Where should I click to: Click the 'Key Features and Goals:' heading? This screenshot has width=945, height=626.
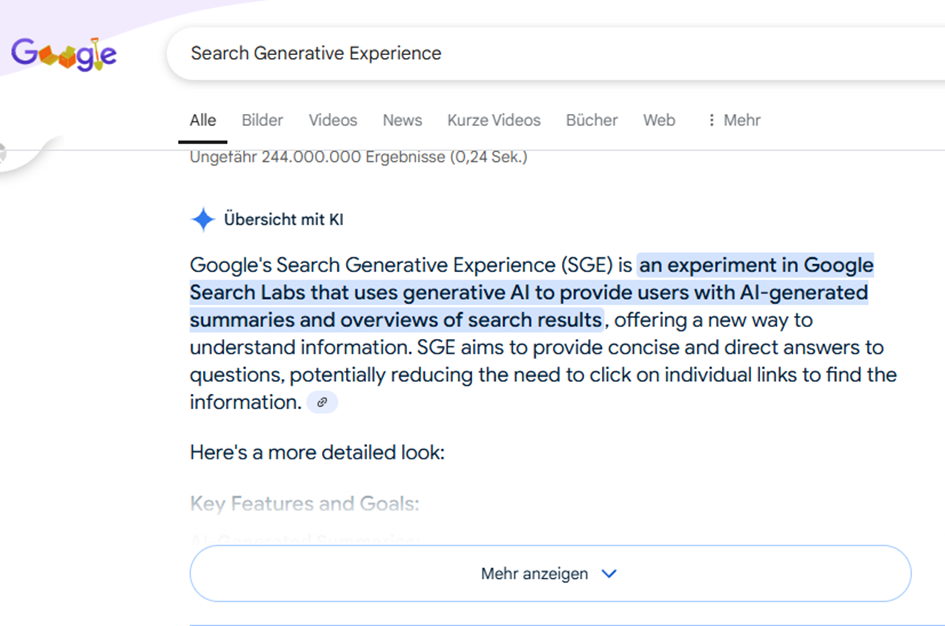tap(304, 504)
